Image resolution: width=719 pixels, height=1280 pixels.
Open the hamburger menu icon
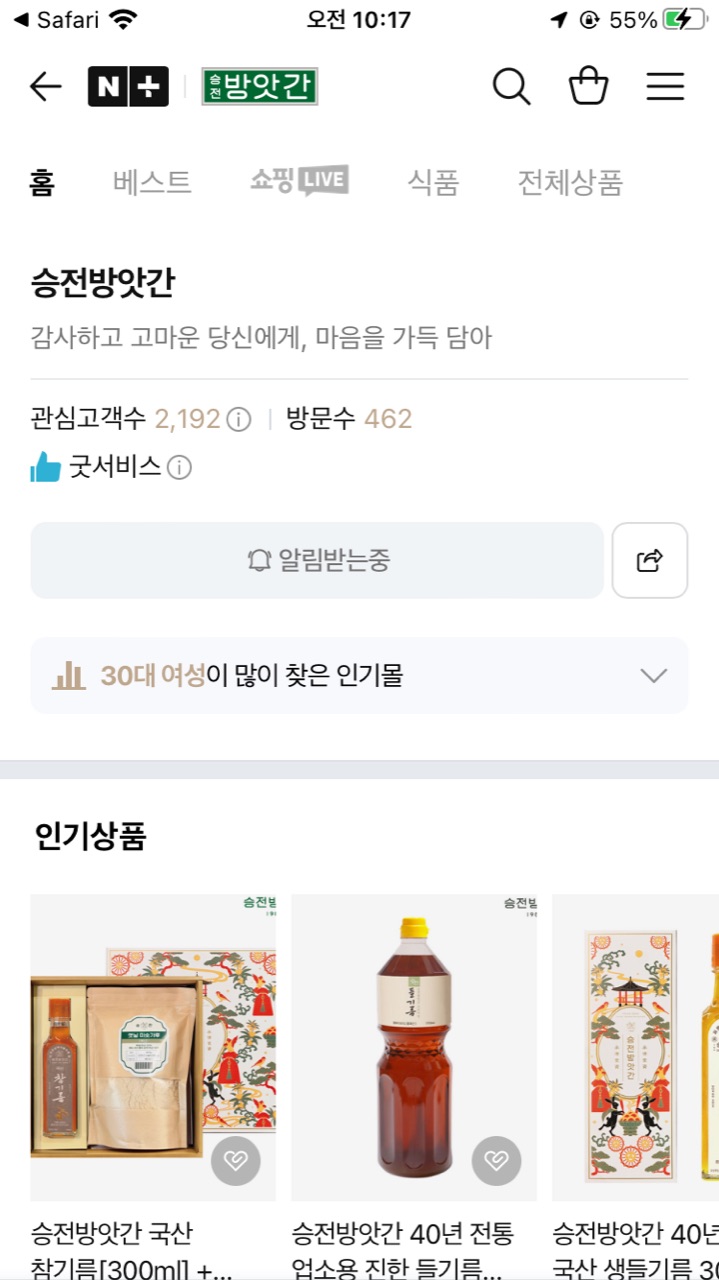click(x=665, y=87)
